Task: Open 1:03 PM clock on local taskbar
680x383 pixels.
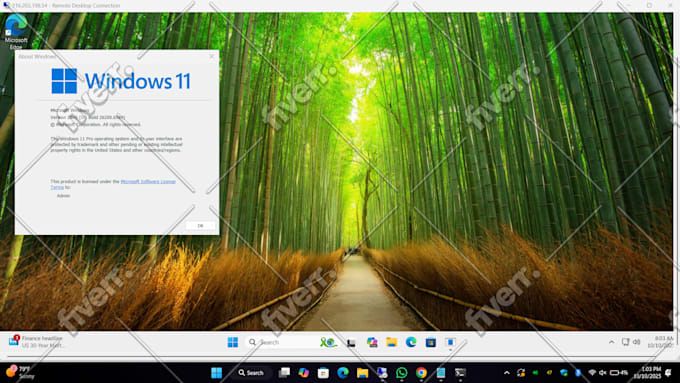Action: click(x=648, y=373)
